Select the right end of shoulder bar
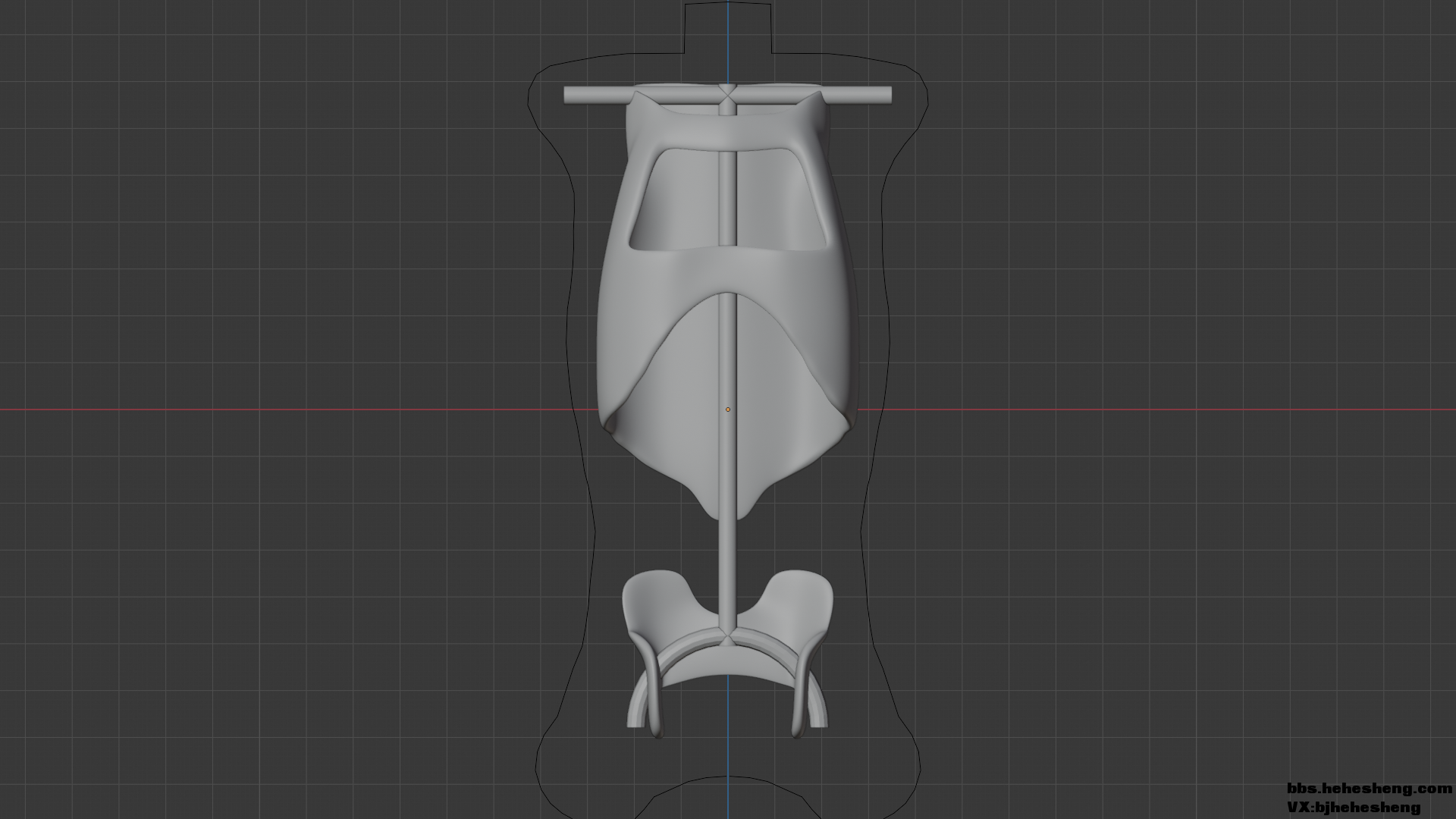The image size is (1456, 819). coord(885,96)
